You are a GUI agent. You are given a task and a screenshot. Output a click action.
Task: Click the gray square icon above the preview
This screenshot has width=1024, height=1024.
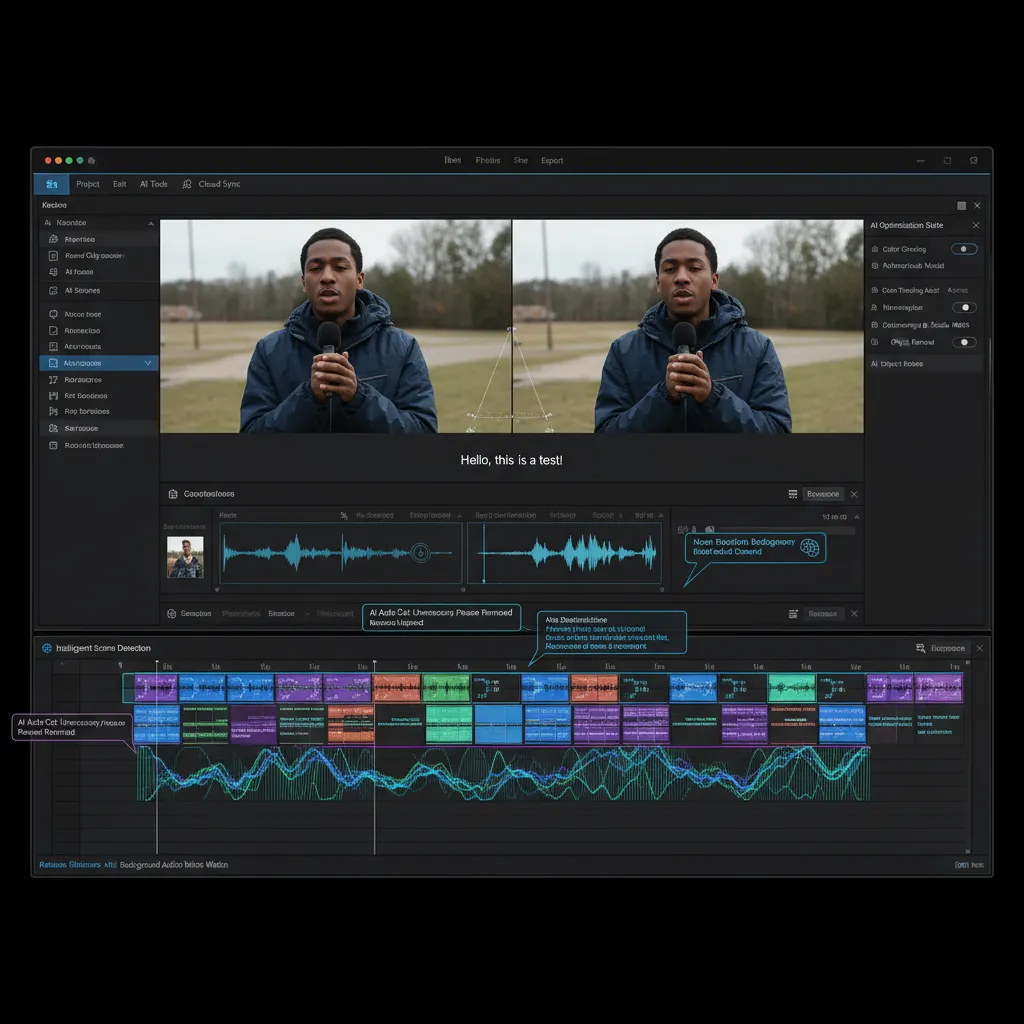coord(961,205)
